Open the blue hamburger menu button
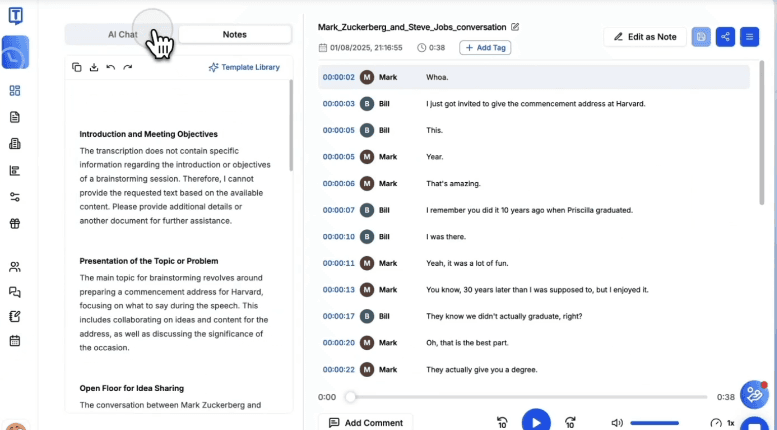 [750, 37]
